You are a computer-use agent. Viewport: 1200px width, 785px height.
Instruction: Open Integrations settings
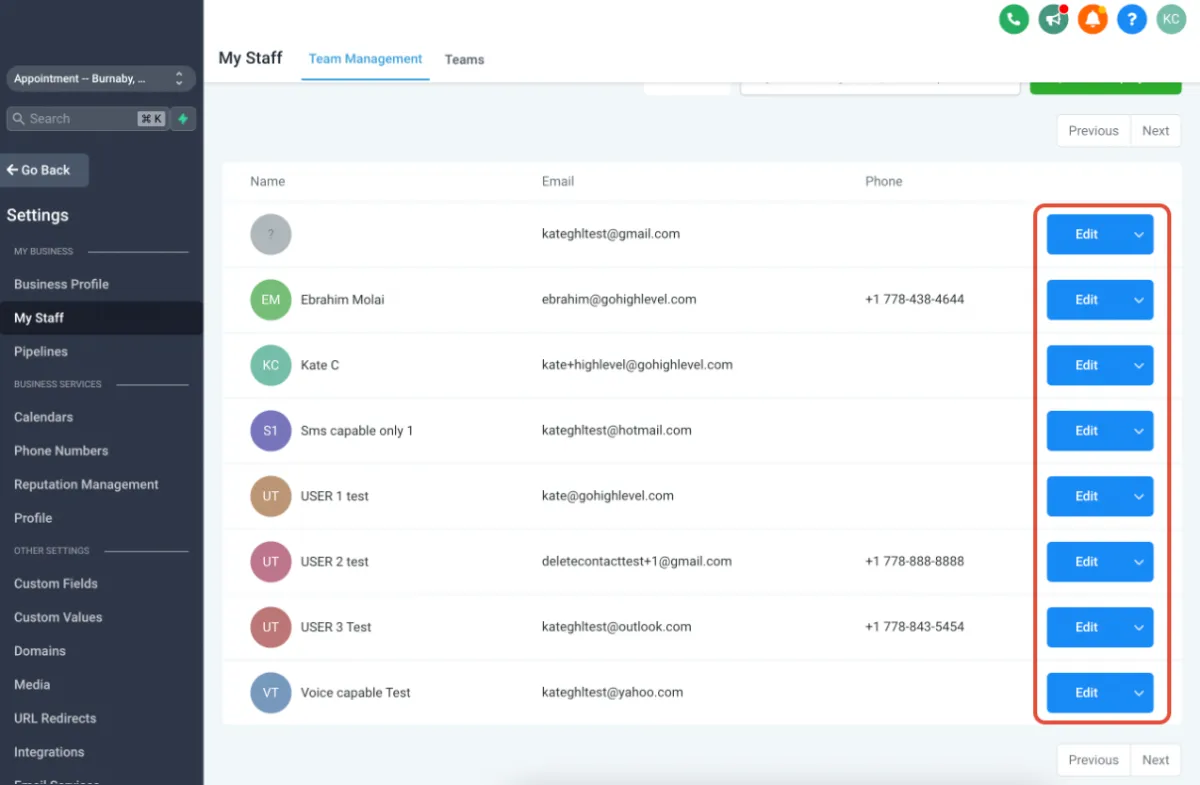pos(49,752)
